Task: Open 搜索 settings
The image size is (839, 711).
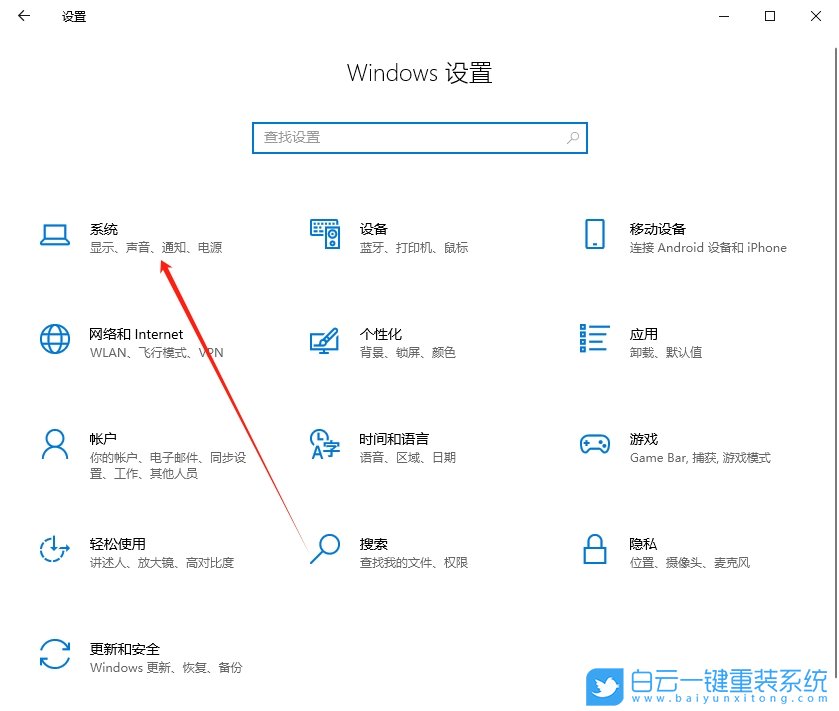Action: pos(373,543)
